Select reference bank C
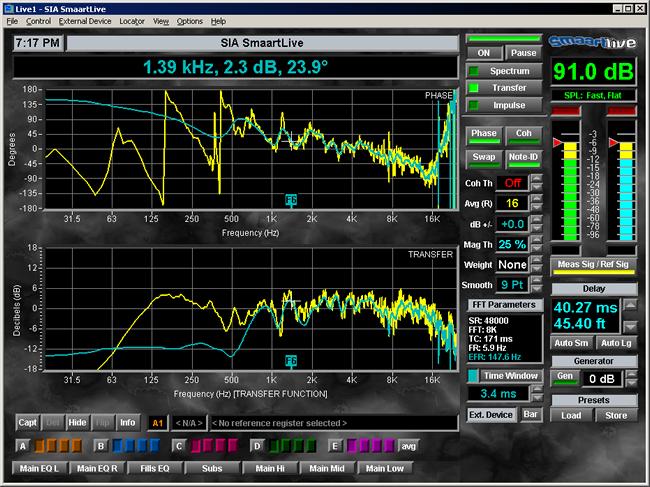 tap(179, 446)
